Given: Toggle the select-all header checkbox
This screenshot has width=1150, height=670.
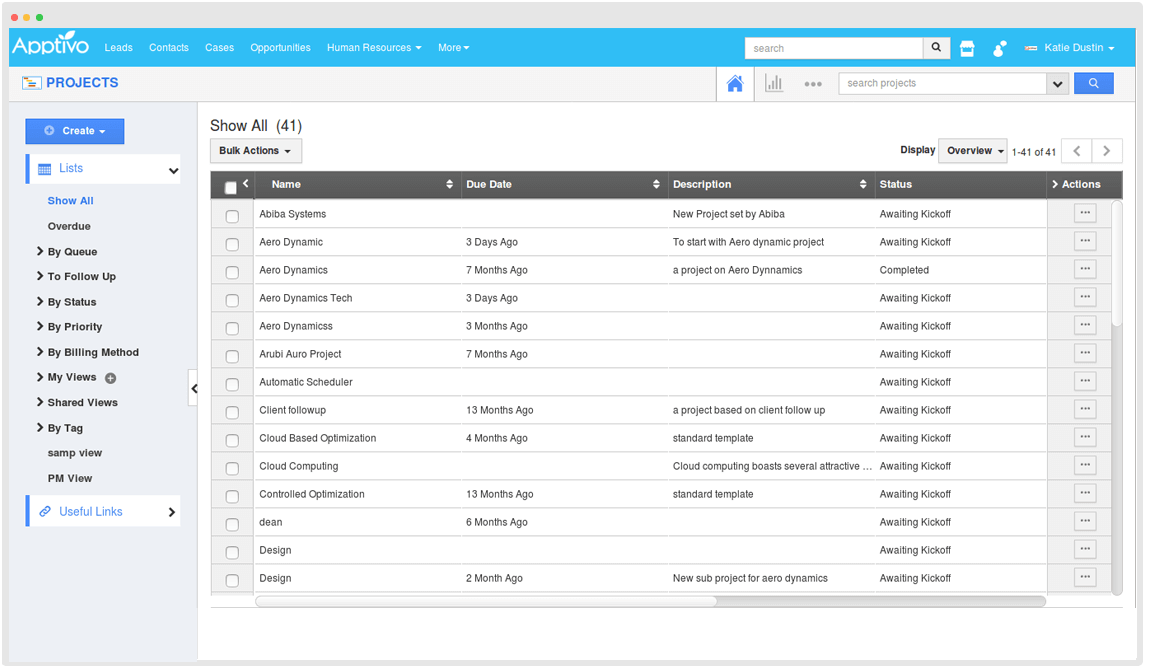Looking at the screenshot, I should pos(231,188).
